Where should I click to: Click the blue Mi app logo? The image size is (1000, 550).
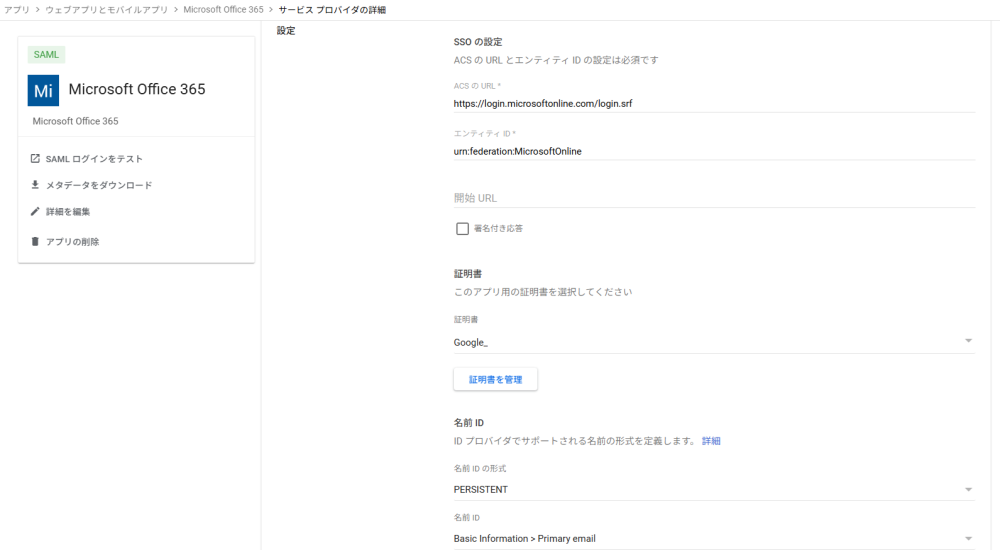[x=43, y=90]
